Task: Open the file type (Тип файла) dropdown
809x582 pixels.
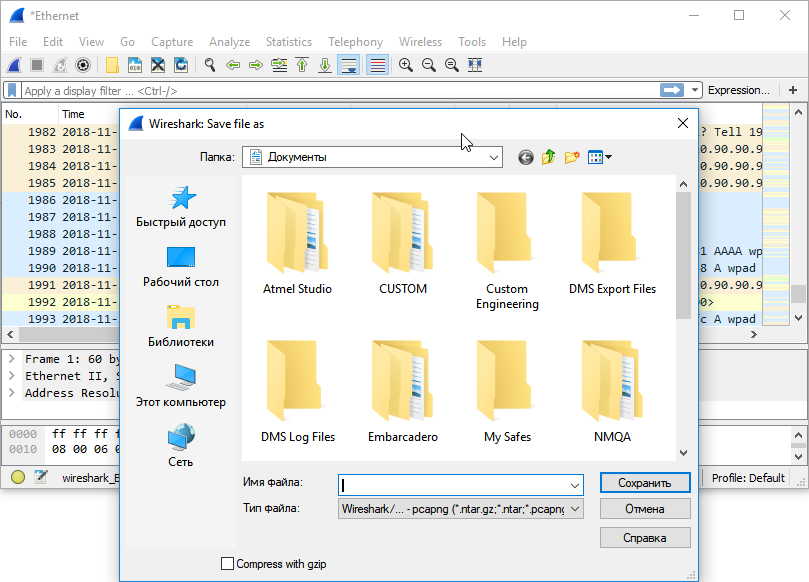Action: coord(575,509)
